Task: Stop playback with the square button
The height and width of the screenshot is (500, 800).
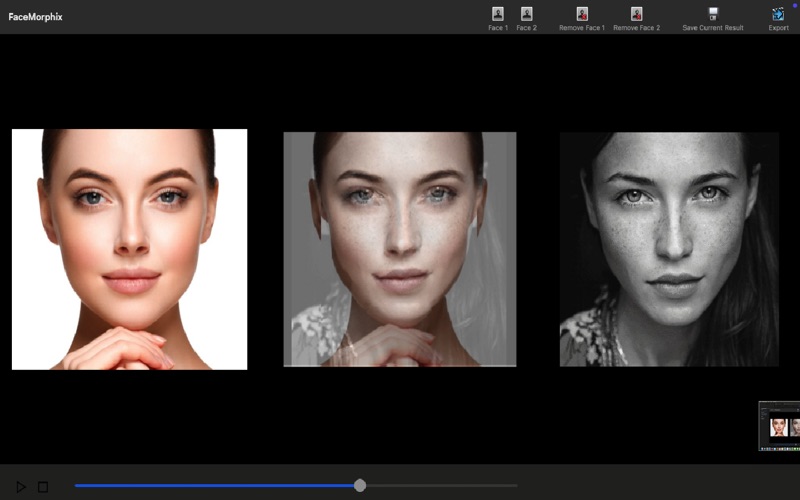Action: point(43,487)
